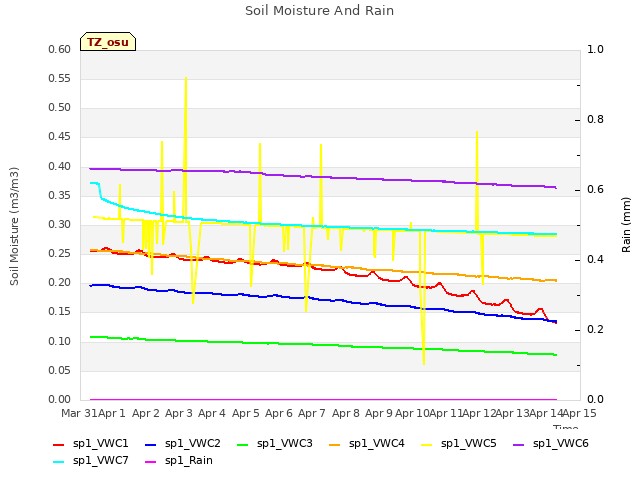This screenshot has height=480, width=640.
Task: Click the Apr 7 x-axis tick label
Action: pyautogui.click(x=312, y=413)
